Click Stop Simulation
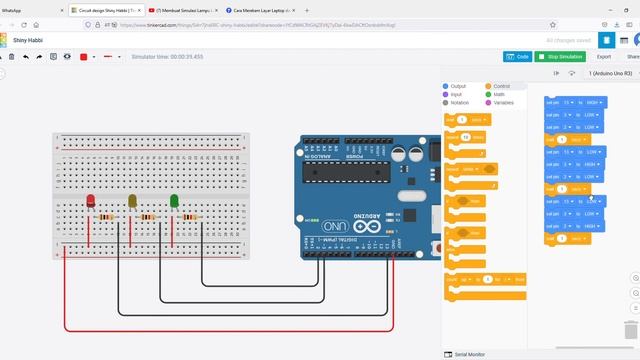Image resolution: width=640 pixels, height=360 pixels. click(x=560, y=57)
